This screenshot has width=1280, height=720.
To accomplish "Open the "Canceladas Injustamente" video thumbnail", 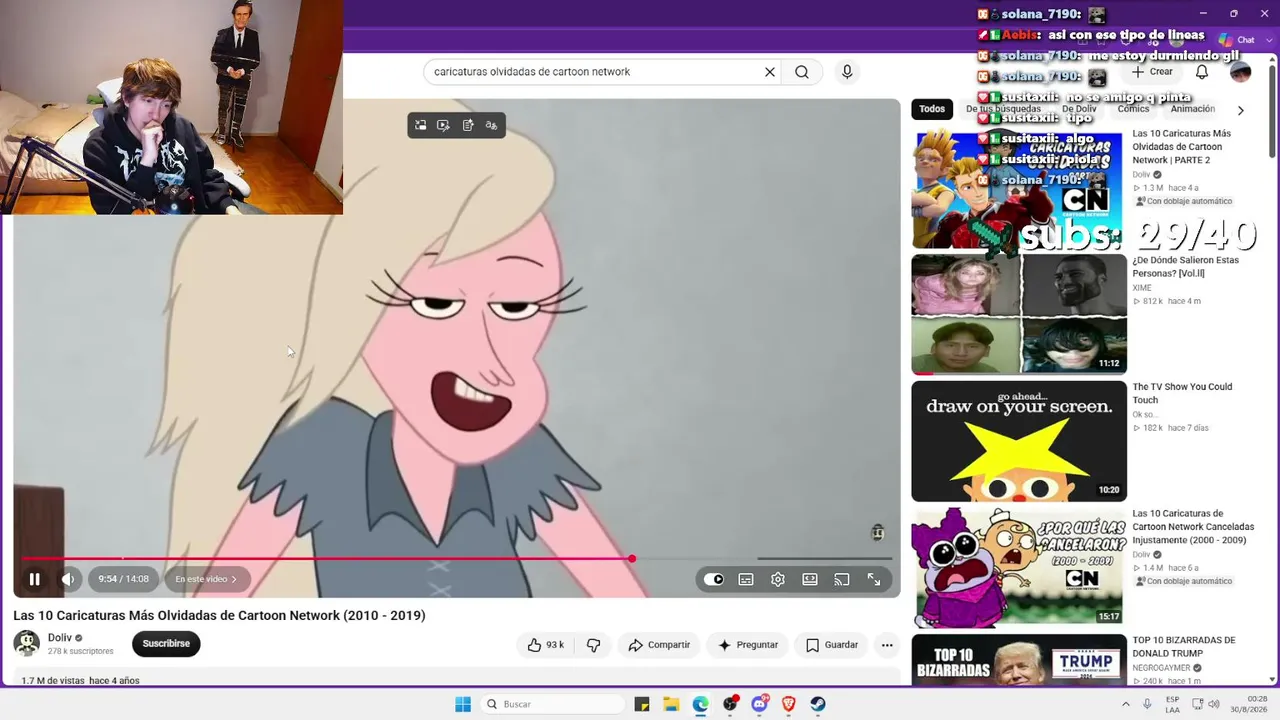I will coord(1019,567).
